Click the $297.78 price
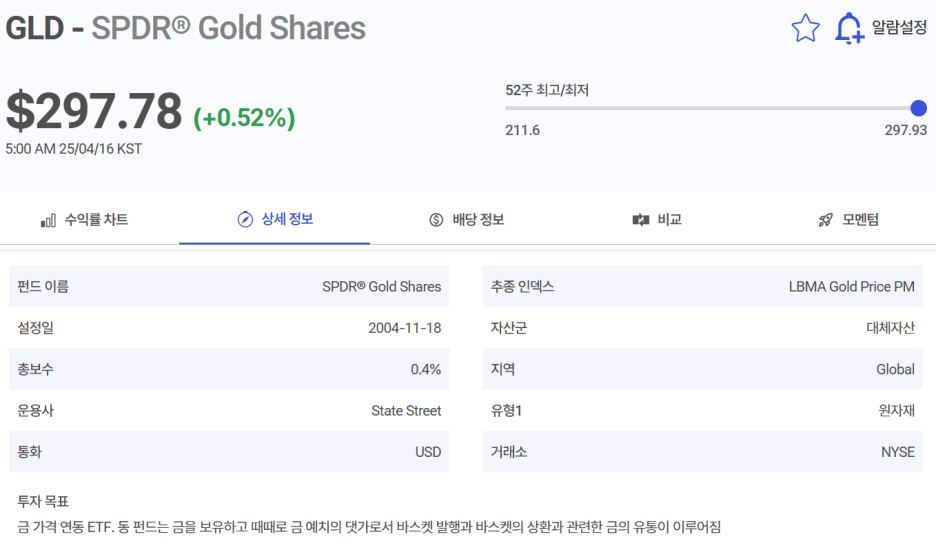Screen dimensions: 936x550 [94, 111]
